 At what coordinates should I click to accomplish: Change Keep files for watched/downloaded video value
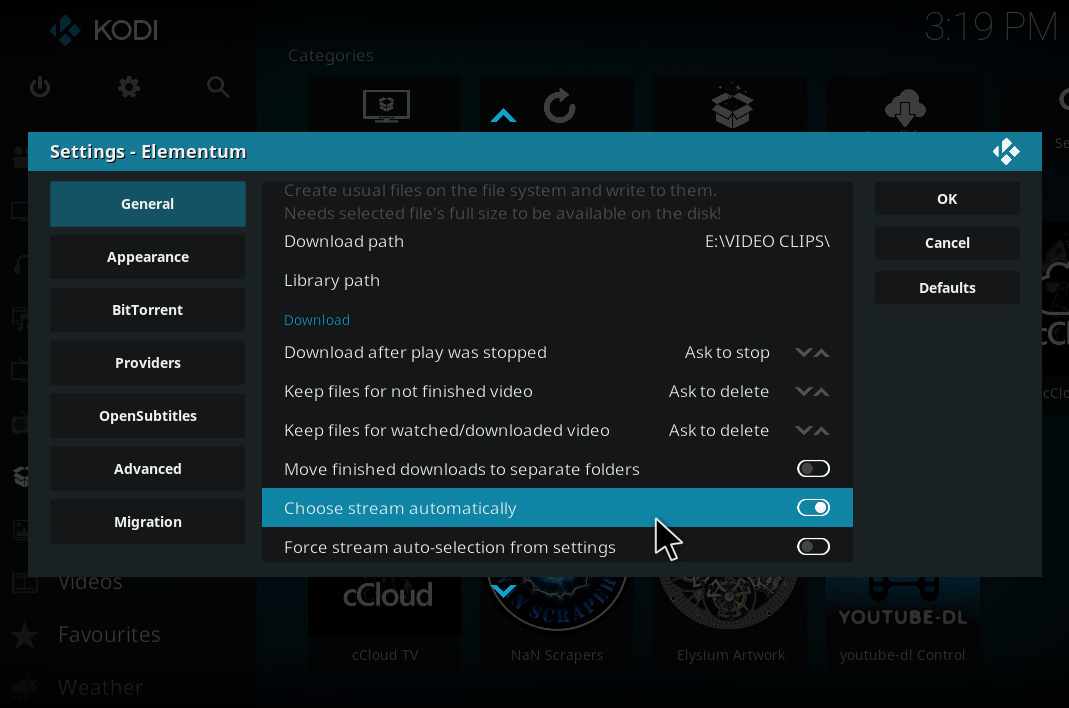[x=557, y=430]
